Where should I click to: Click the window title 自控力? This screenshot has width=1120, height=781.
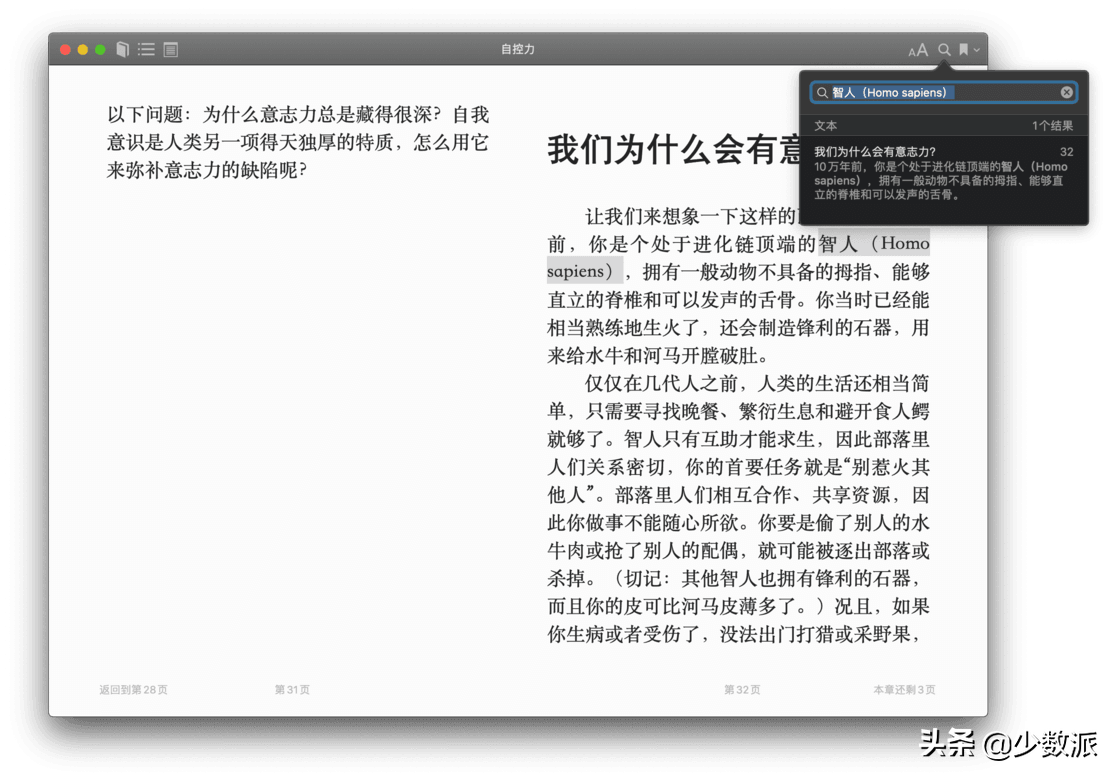coord(518,49)
